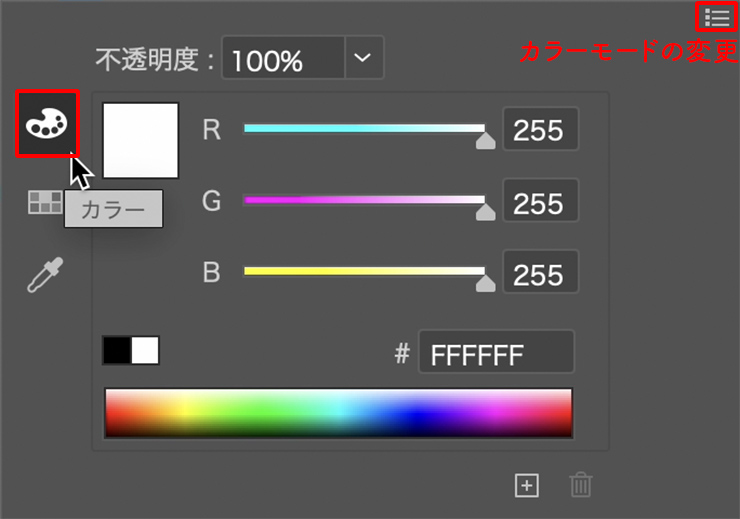Image resolution: width=740 pixels, height=519 pixels.
Task: Click the 100% opacity field
Action: (283, 60)
